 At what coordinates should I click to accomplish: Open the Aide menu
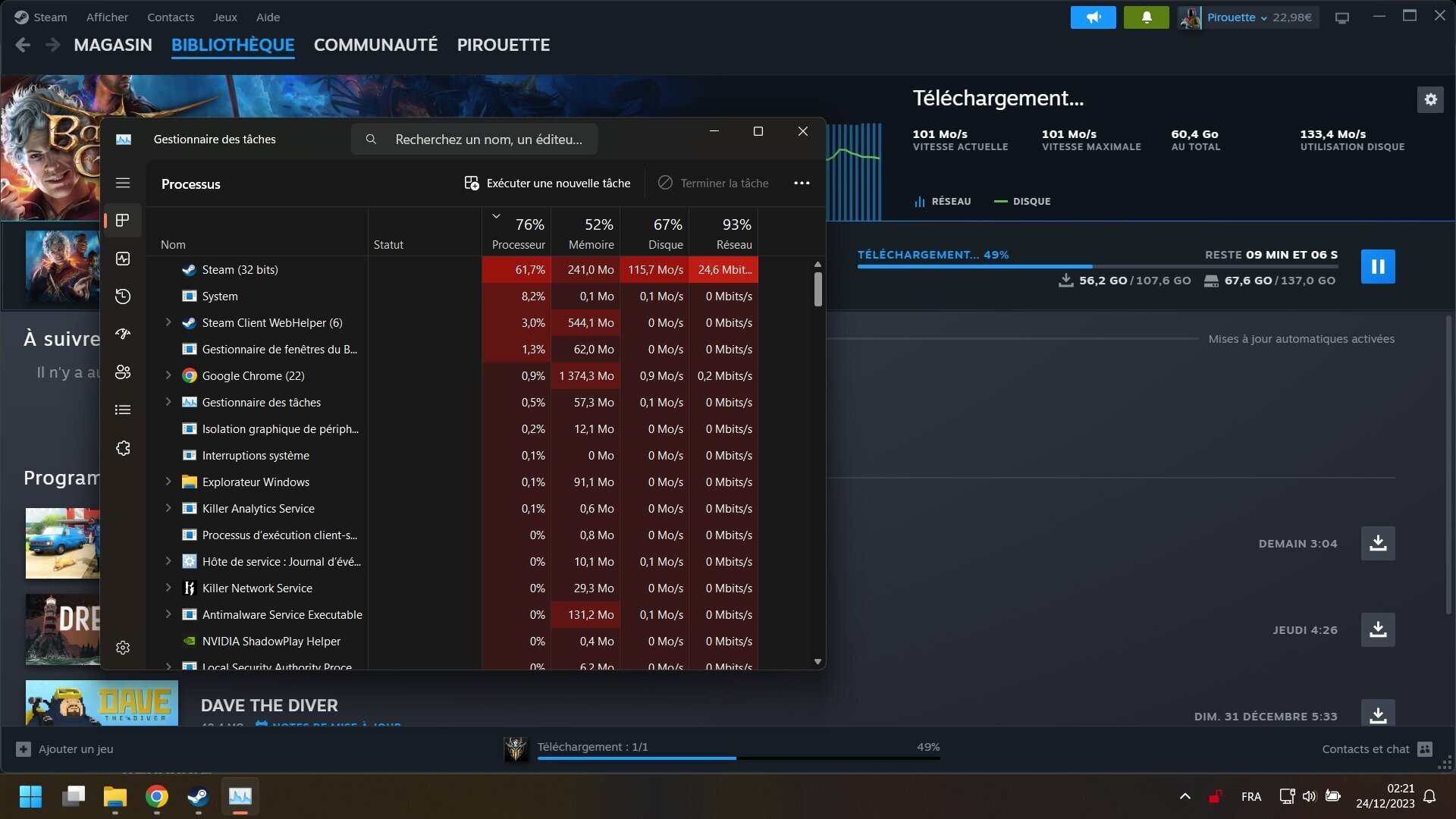click(268, 17)
